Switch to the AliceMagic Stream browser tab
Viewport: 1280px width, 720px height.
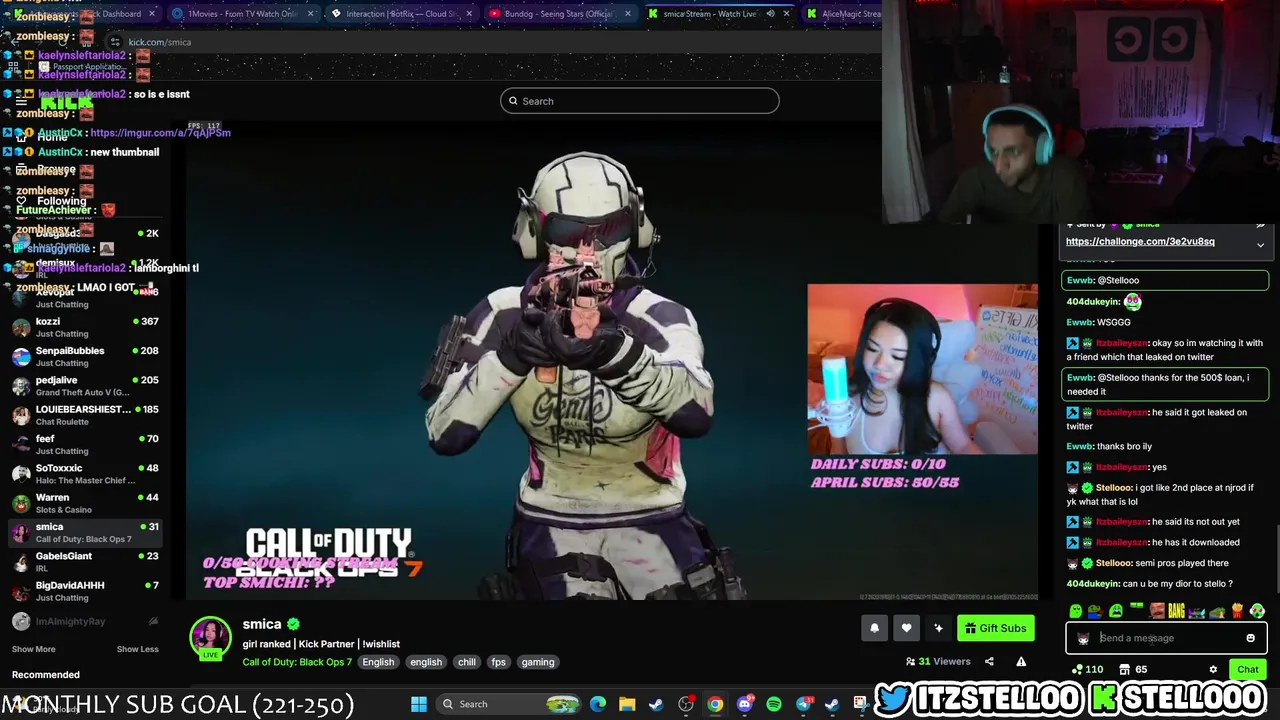(842, 14)
